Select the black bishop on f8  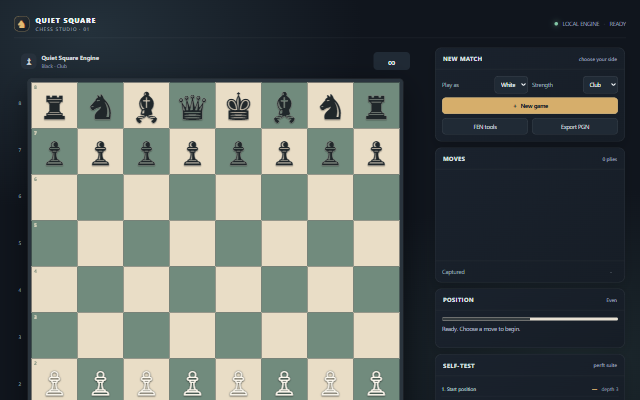coord(284,107)
